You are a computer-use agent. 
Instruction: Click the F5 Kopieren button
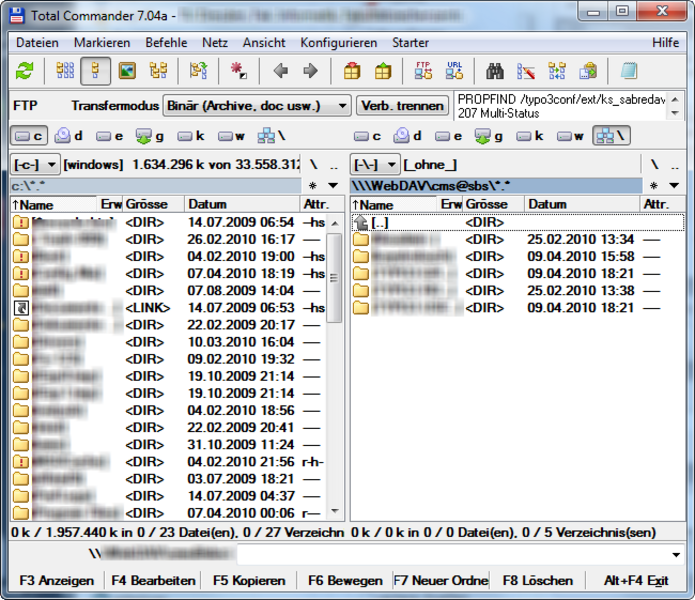coord(249,580)
